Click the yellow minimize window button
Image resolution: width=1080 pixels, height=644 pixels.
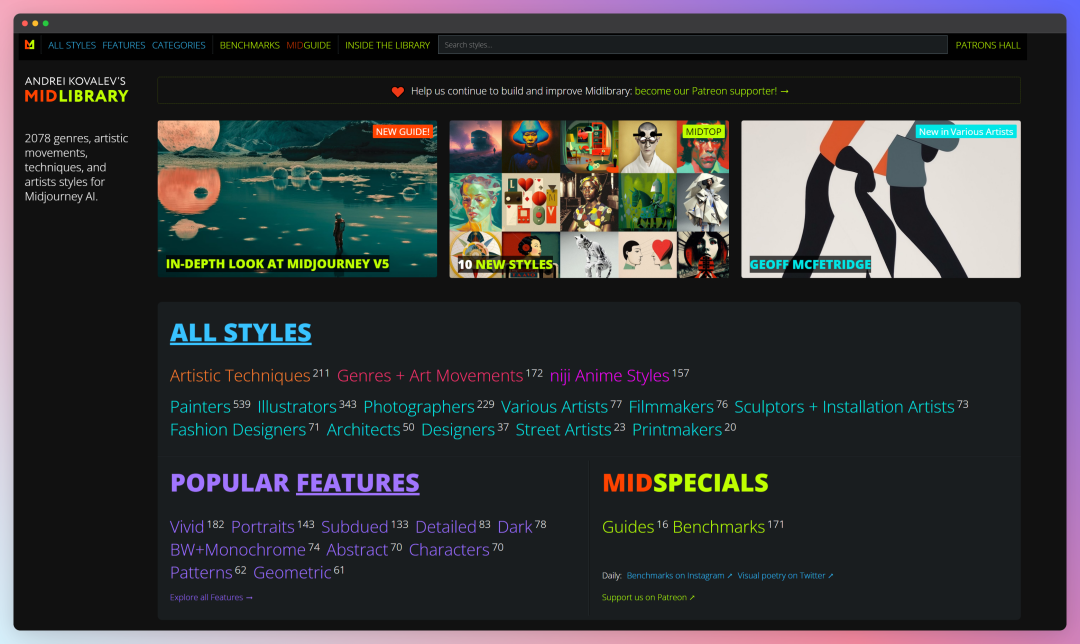pyautogui.click(x=35, y=23)
